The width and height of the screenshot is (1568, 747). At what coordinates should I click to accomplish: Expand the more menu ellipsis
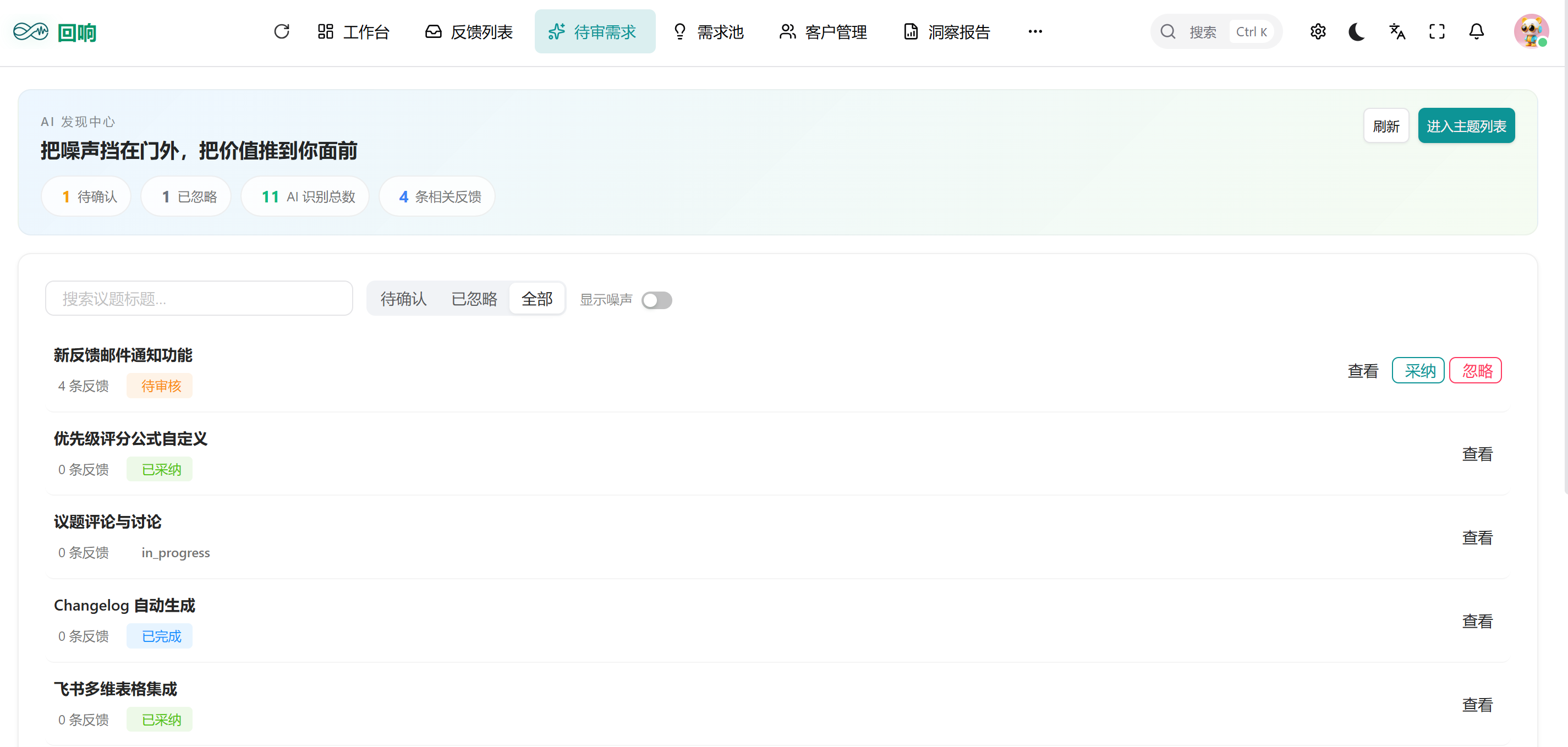pyautogui.click(x=1035, y=32)
